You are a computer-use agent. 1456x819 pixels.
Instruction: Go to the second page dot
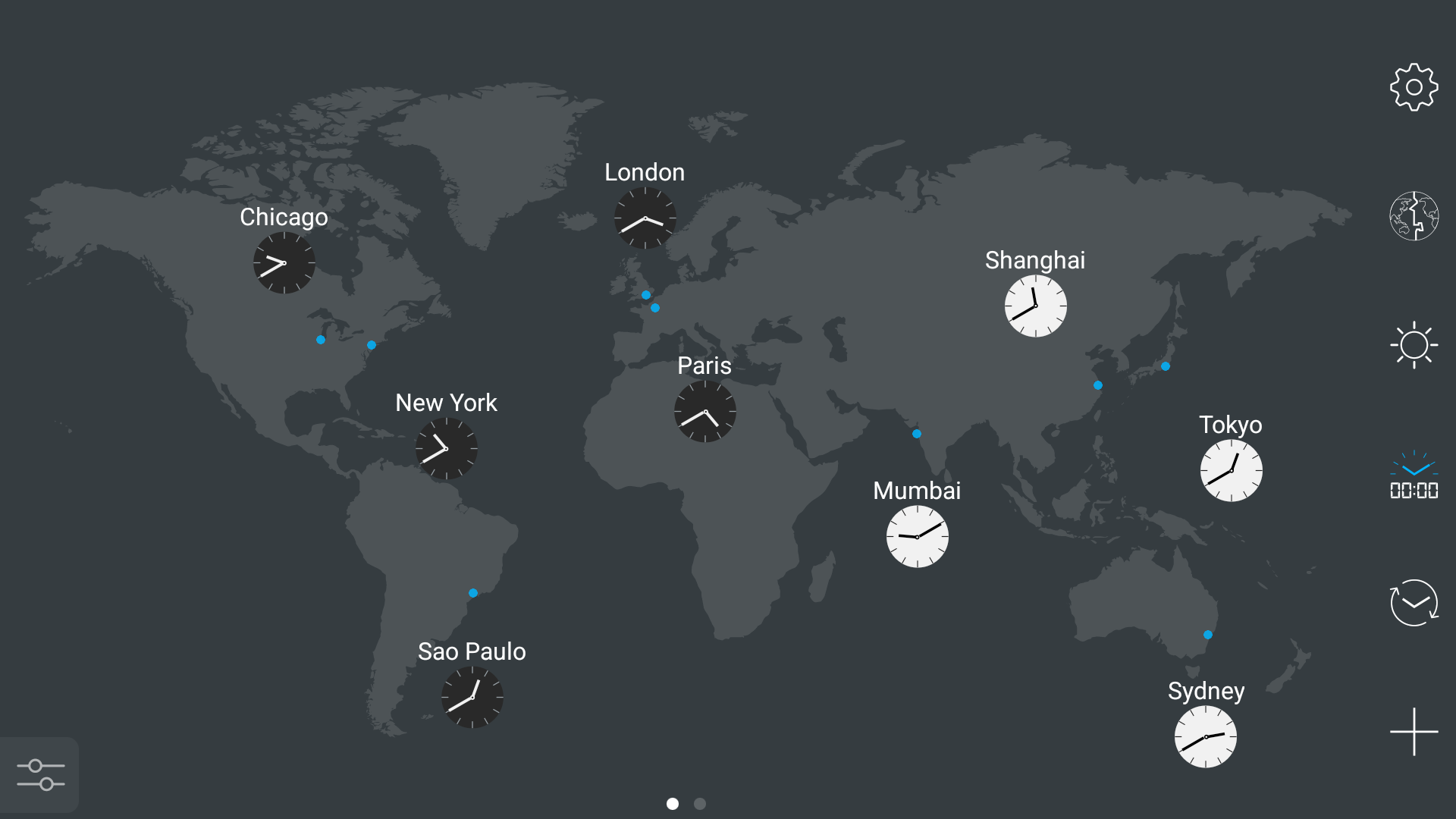pyautogui.click(x=700, y=804)
